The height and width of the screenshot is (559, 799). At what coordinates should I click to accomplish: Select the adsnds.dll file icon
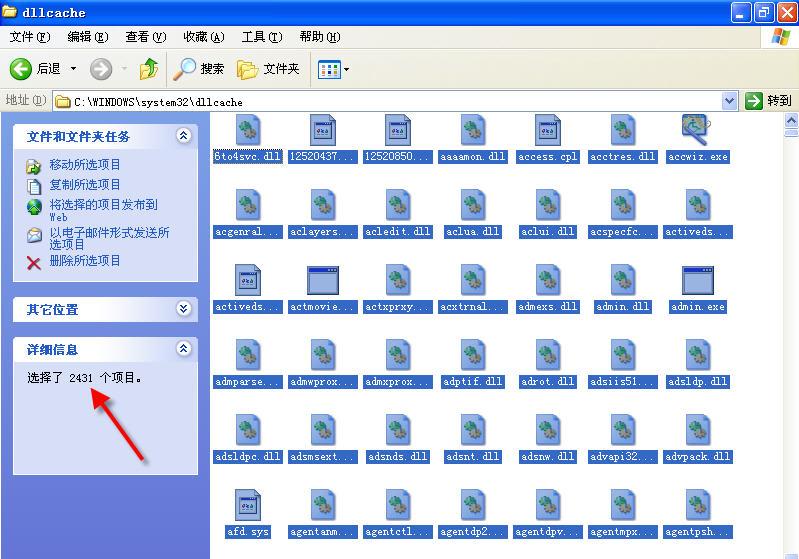point(398,430)
